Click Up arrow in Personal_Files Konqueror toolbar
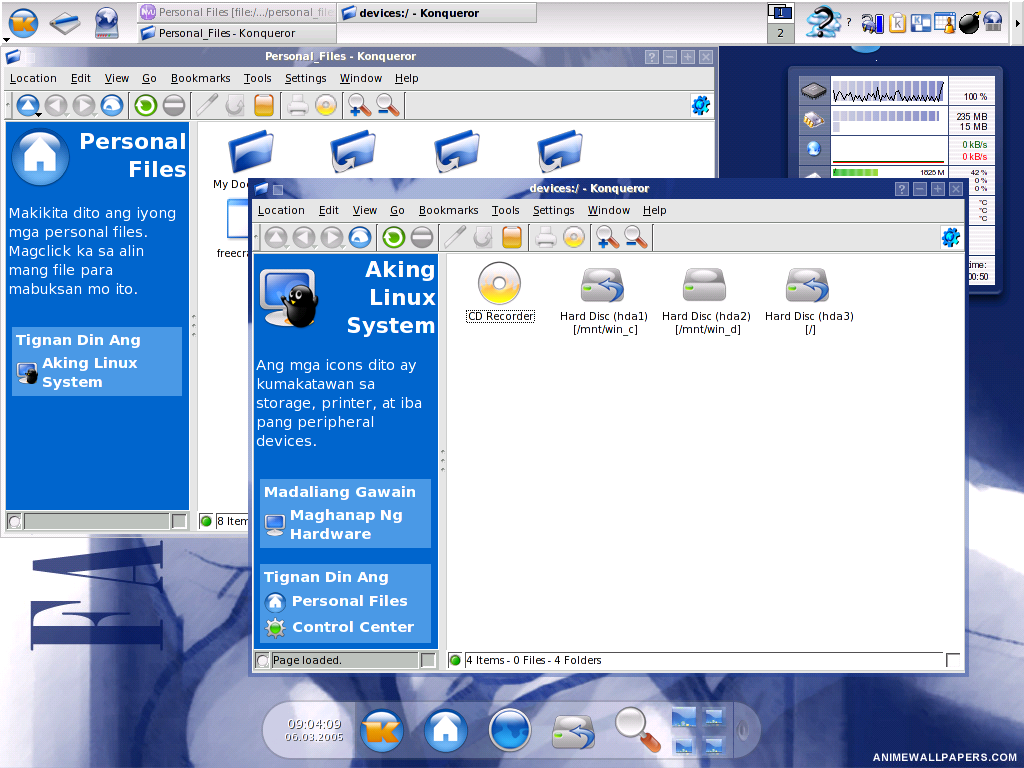This screenshot has width=1024, height=768. 27,105
